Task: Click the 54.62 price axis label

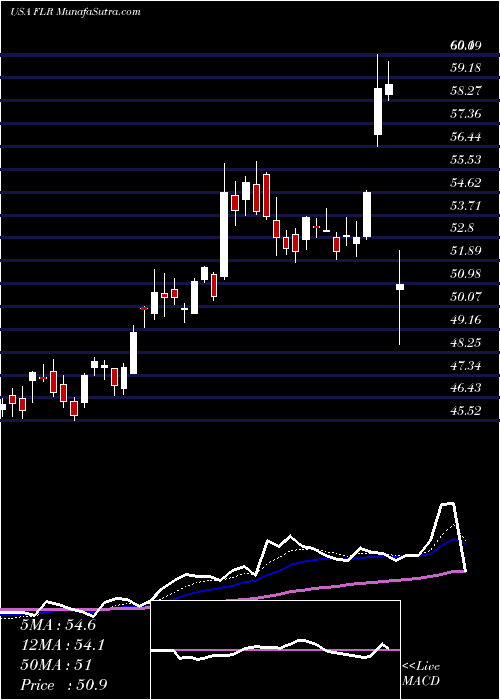Action: pos(466,182)
